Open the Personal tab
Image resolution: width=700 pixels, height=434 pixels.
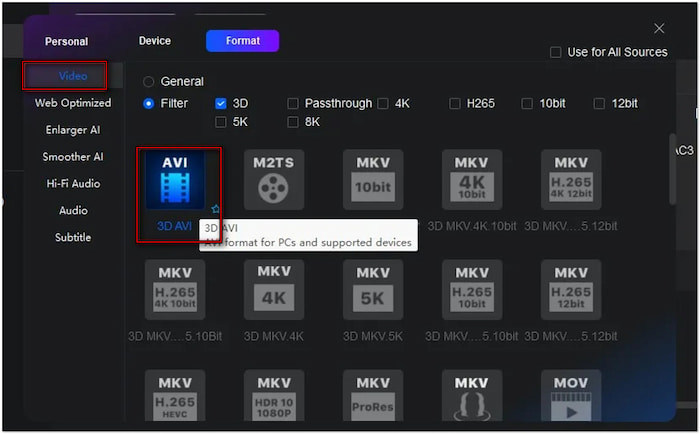click(x=67, y=42)
